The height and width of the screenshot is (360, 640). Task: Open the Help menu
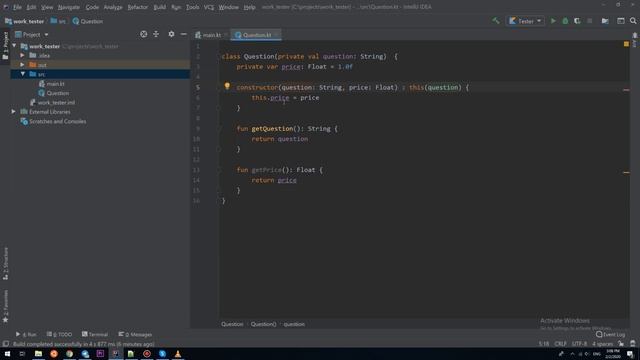pos(249,7)
